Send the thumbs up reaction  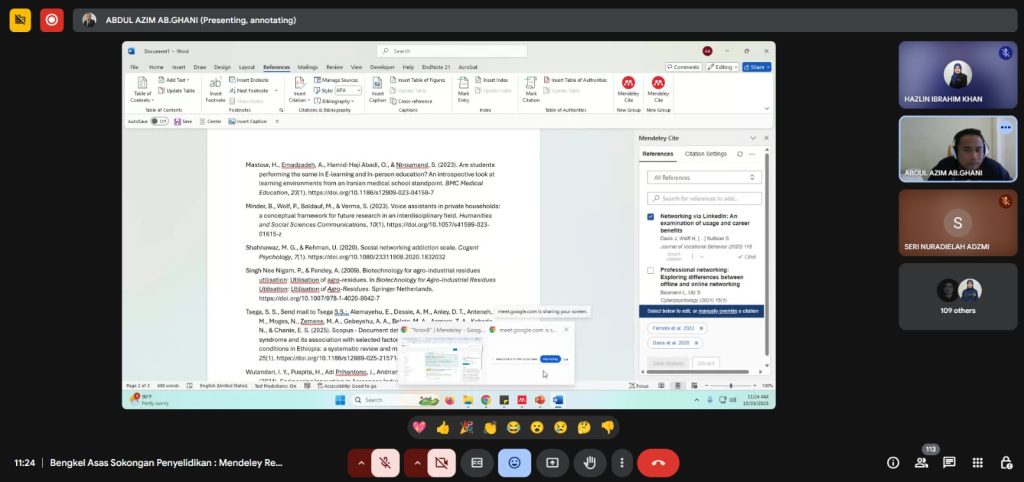pos(443,428)
